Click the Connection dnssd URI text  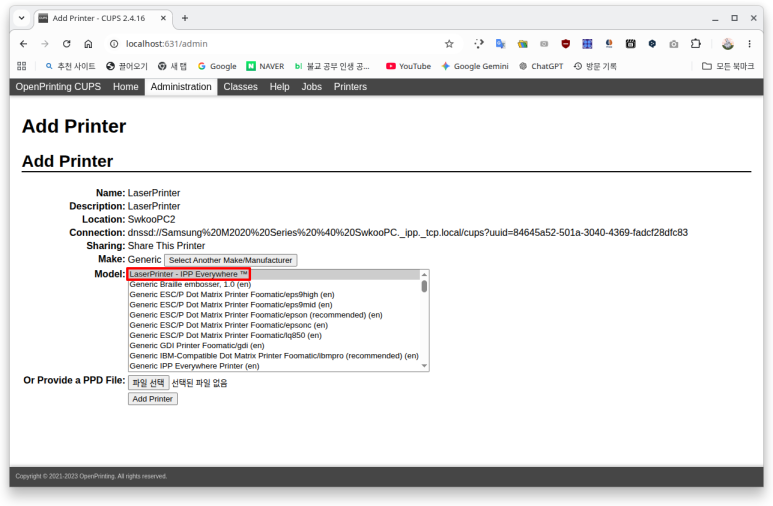408,233
